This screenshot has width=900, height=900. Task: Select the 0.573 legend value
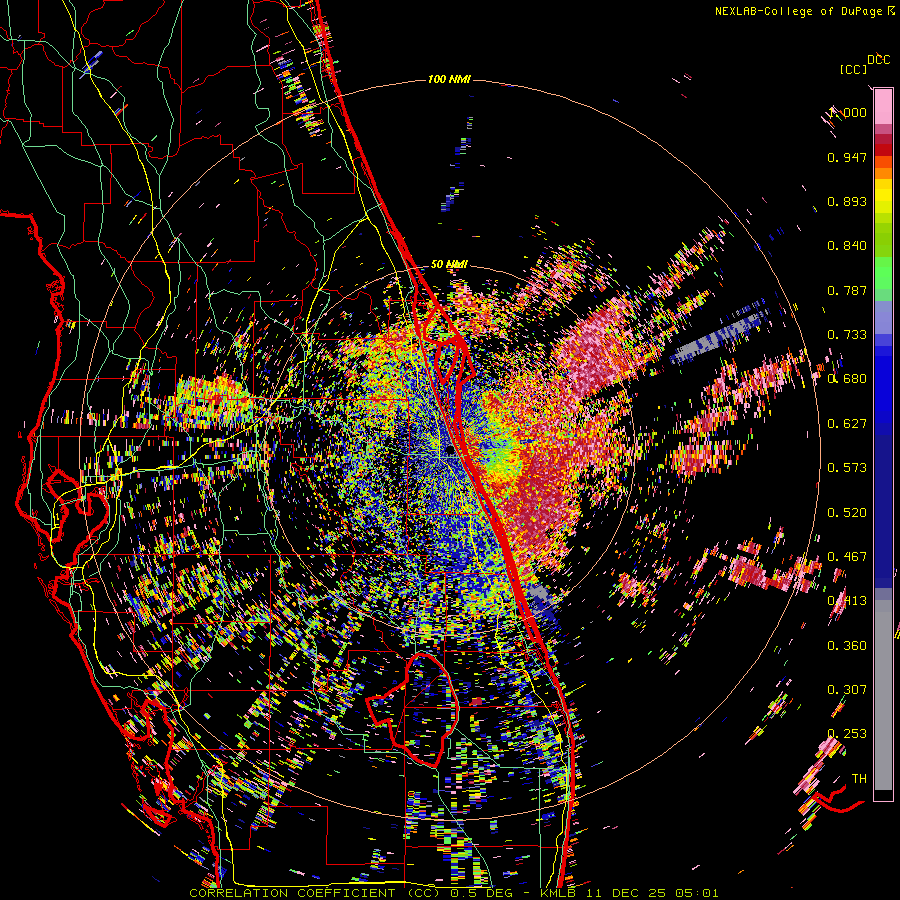coord(847,467)
